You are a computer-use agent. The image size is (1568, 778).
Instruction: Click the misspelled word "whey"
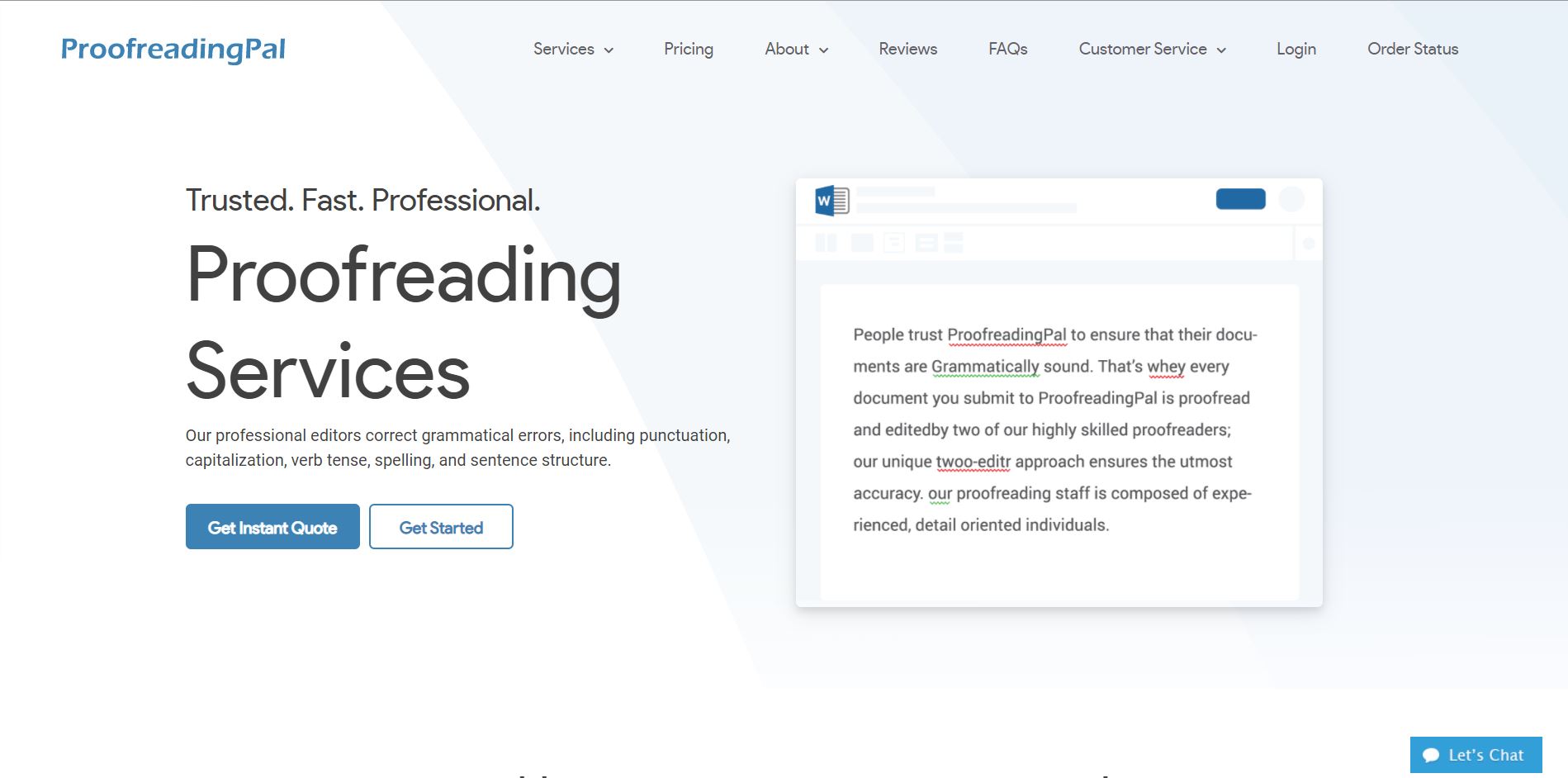pyautogui.click(x=1166, y=367)
